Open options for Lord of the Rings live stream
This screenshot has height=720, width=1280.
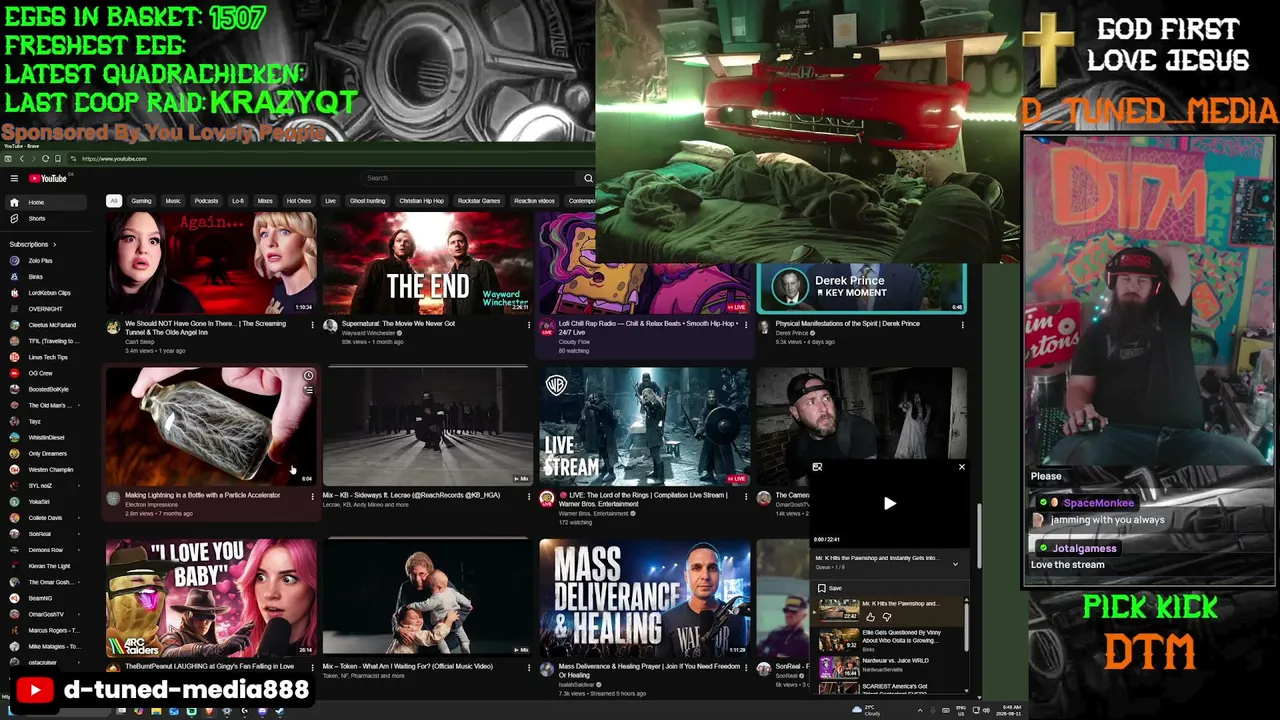745,497
